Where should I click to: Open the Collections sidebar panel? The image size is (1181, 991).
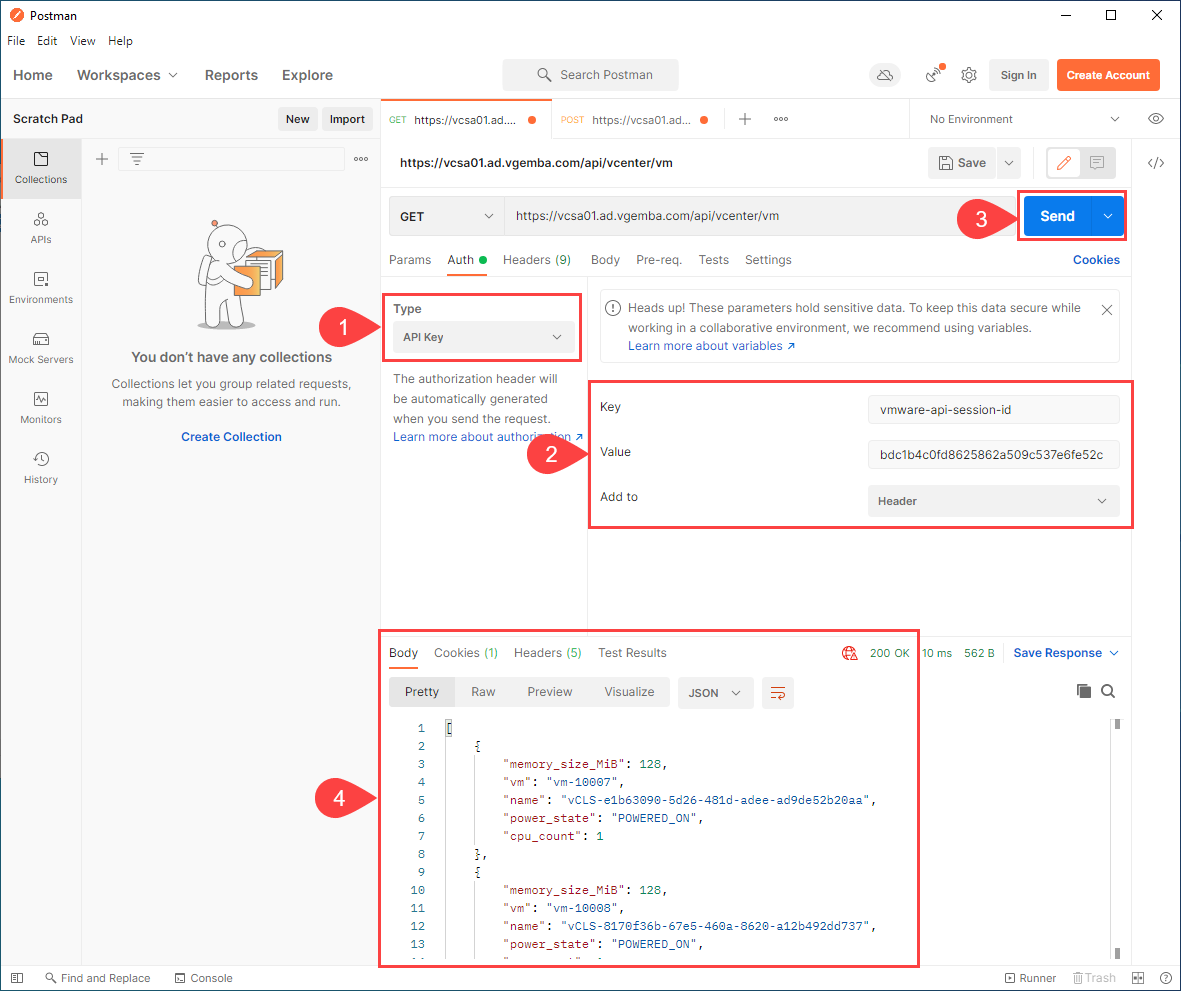pyautogui.click(x=41, y=168)
